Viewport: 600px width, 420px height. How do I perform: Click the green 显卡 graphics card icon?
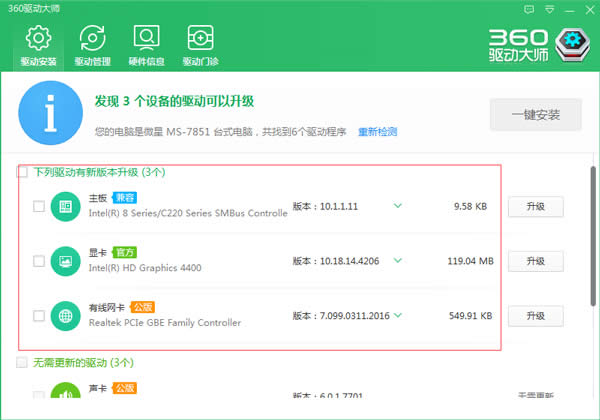65,261
